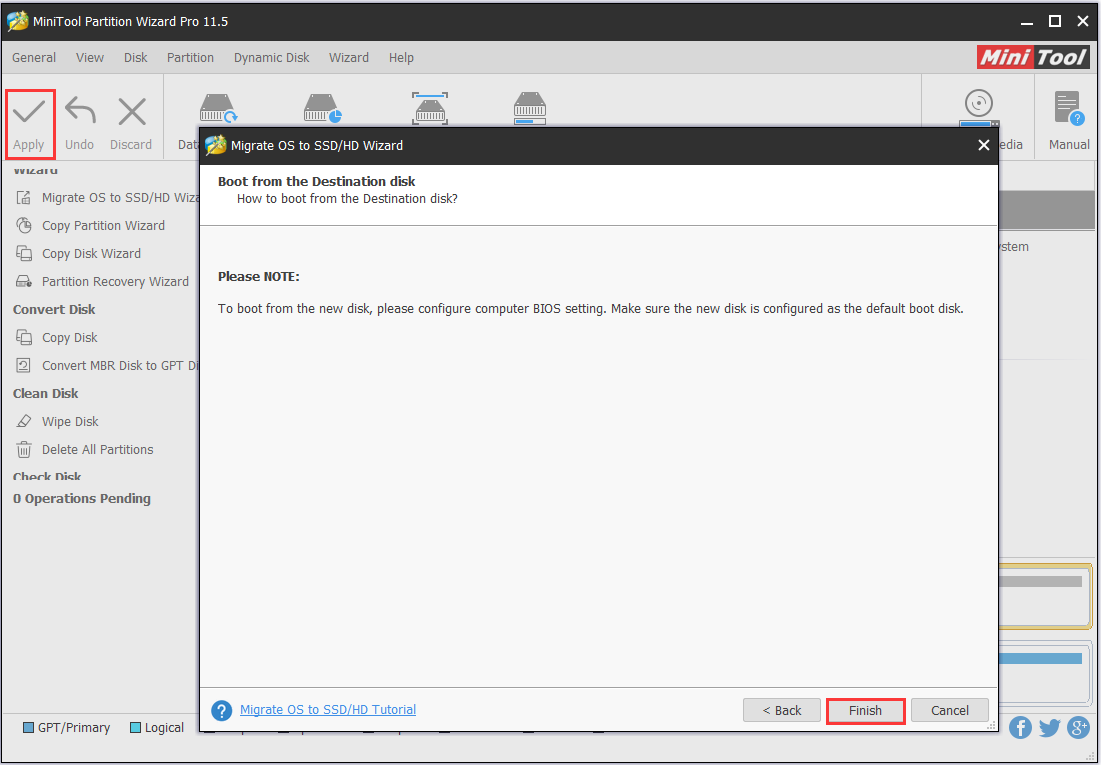
Task: Open MiniTool's Facebook page
Action: (x=1020, y=728)
